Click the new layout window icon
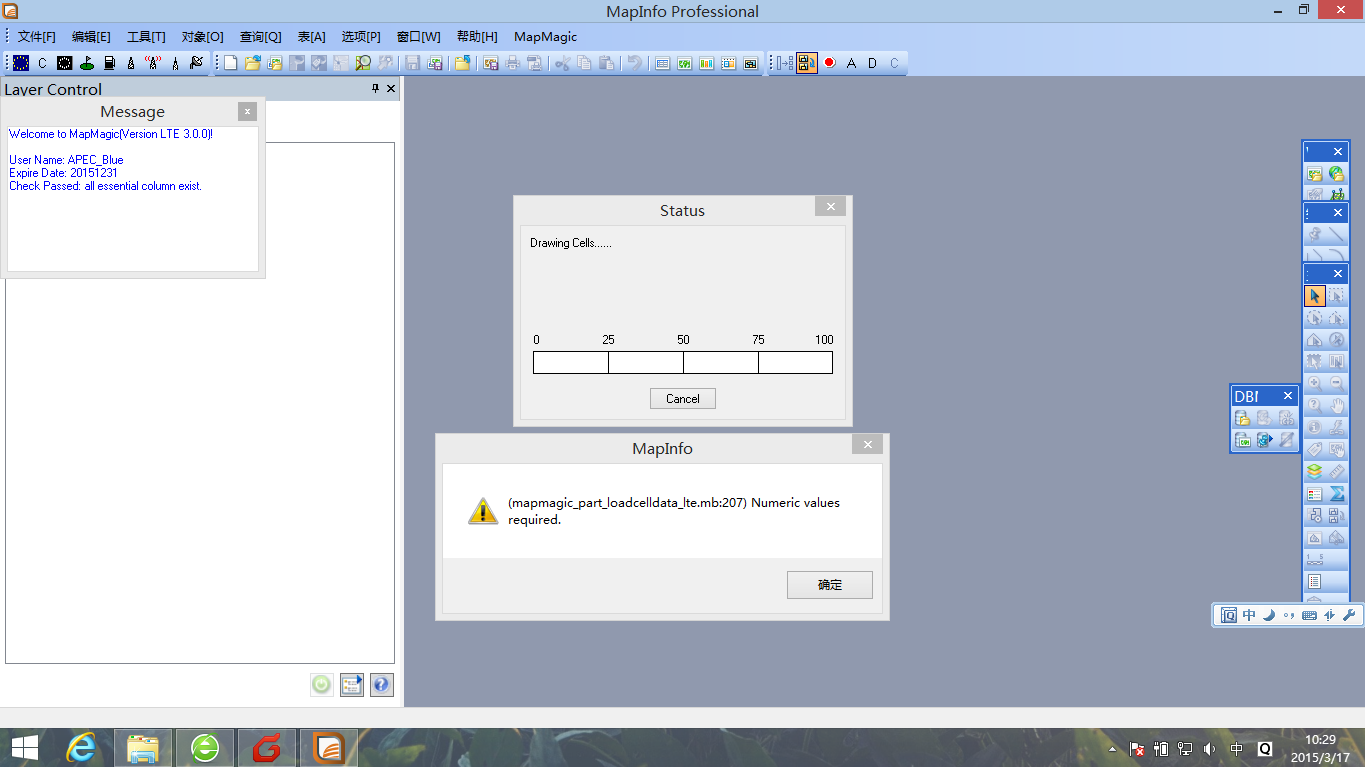The height and width of the screenshot is (767, 1365). point(728,63)
